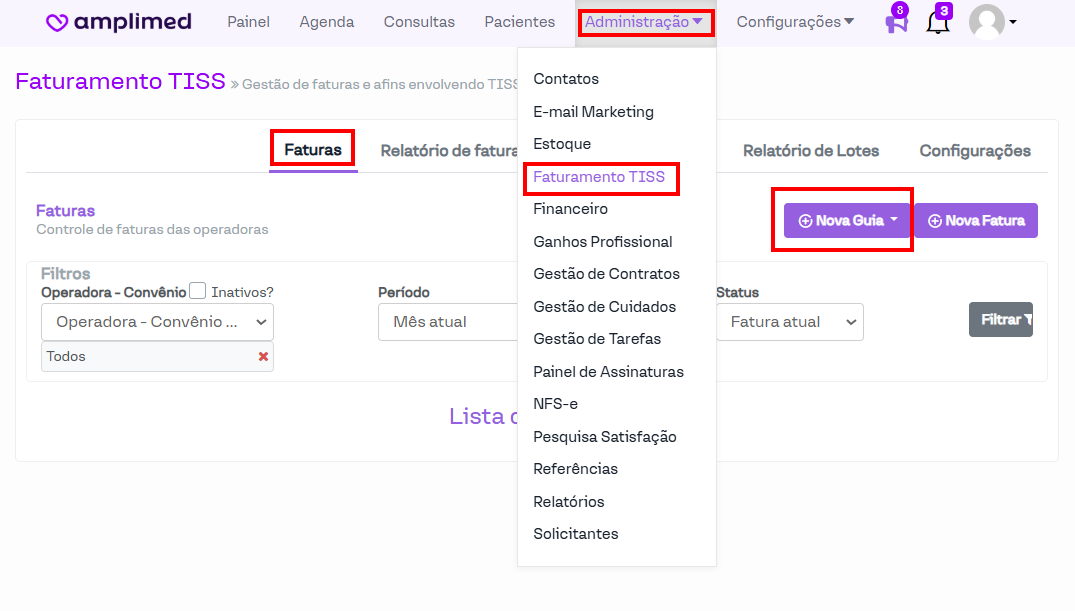Go to Pacientes in top navigation
1075x611 pixels.
pos(519,22)
